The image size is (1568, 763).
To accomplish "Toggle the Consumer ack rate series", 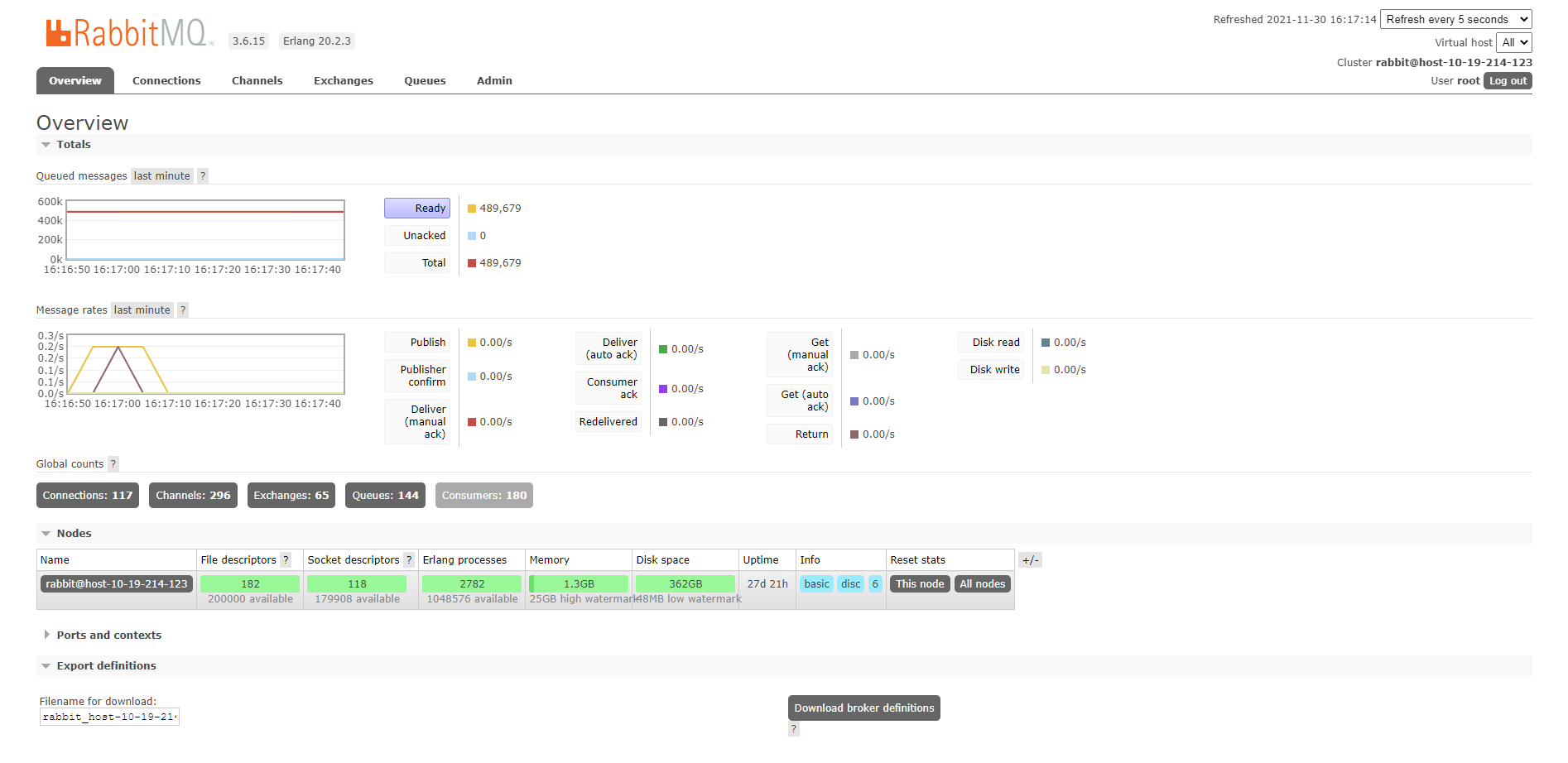I will coord(608,388).
